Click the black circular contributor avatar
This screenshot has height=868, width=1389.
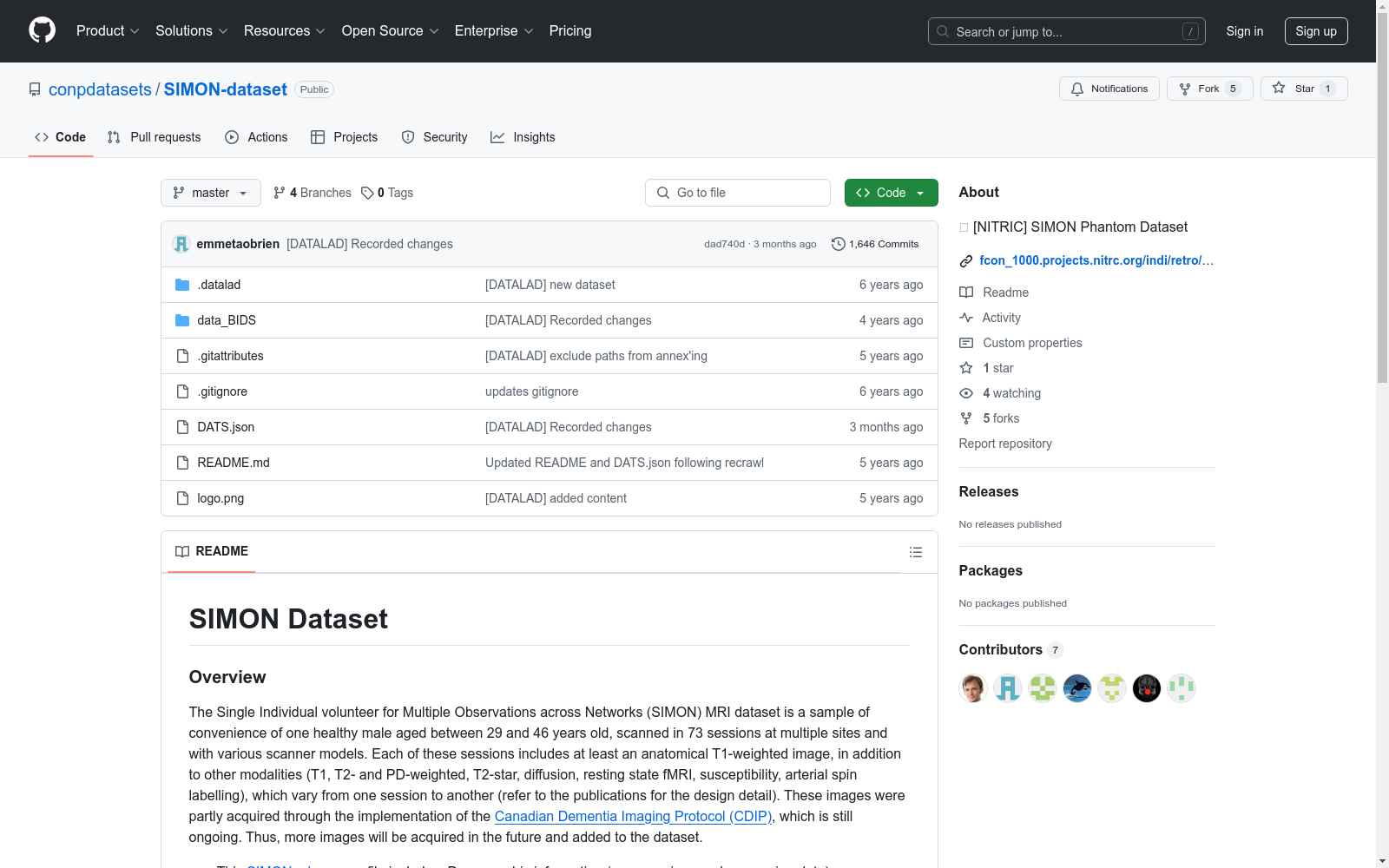click(1147, 688)
